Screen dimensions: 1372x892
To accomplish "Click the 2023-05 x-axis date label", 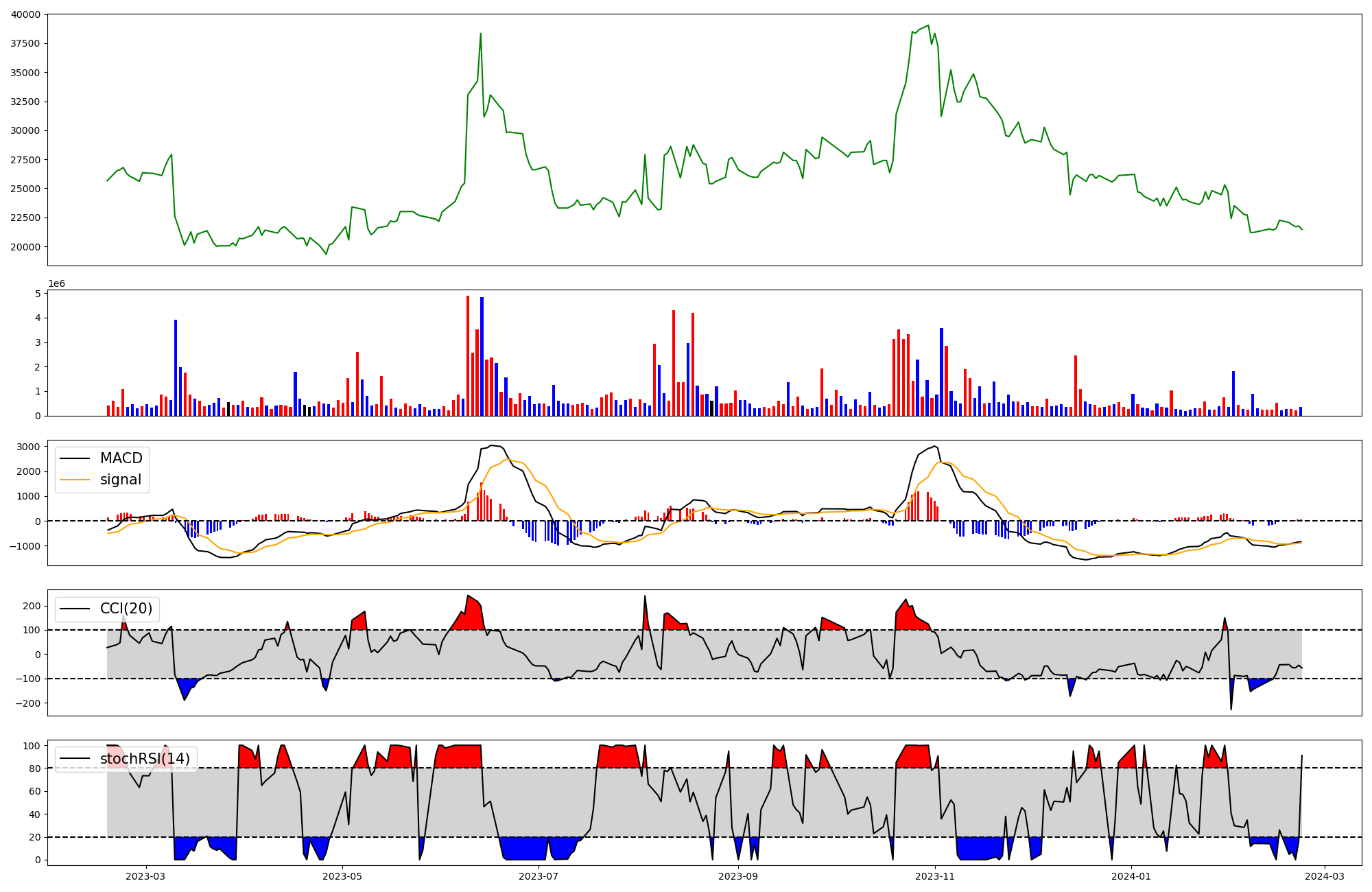I will (x=342, y=876).
